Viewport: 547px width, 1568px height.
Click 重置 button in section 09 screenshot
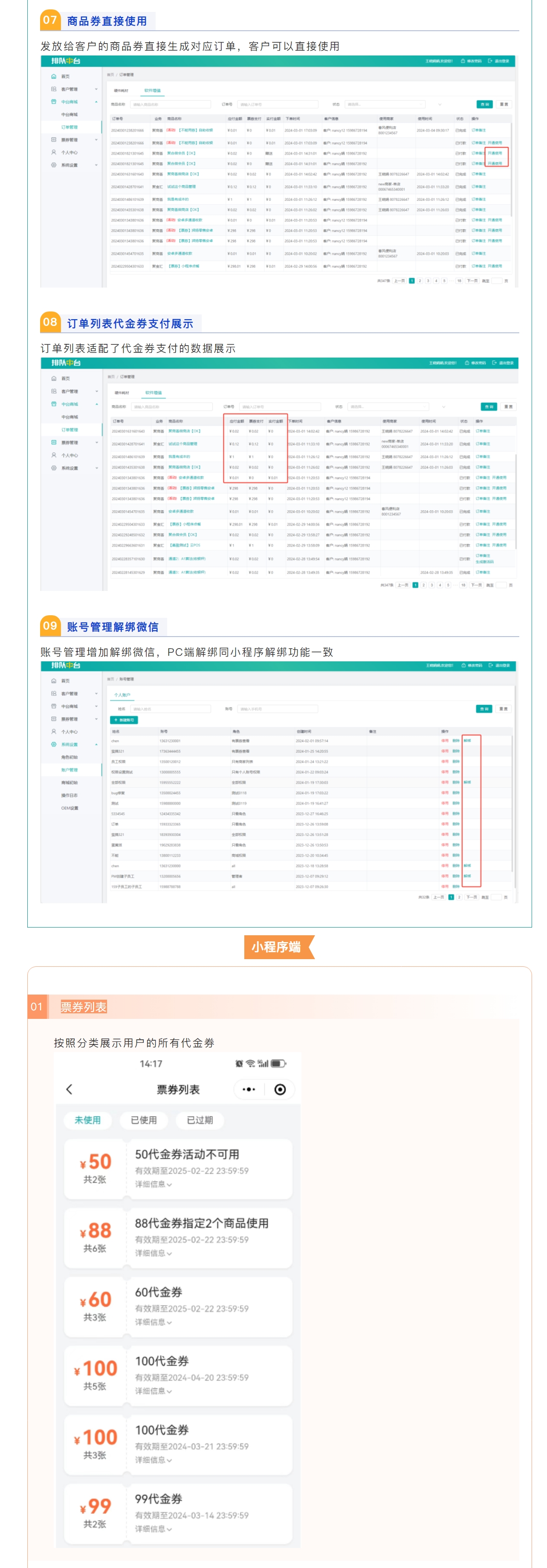click(x=503, y=709)
